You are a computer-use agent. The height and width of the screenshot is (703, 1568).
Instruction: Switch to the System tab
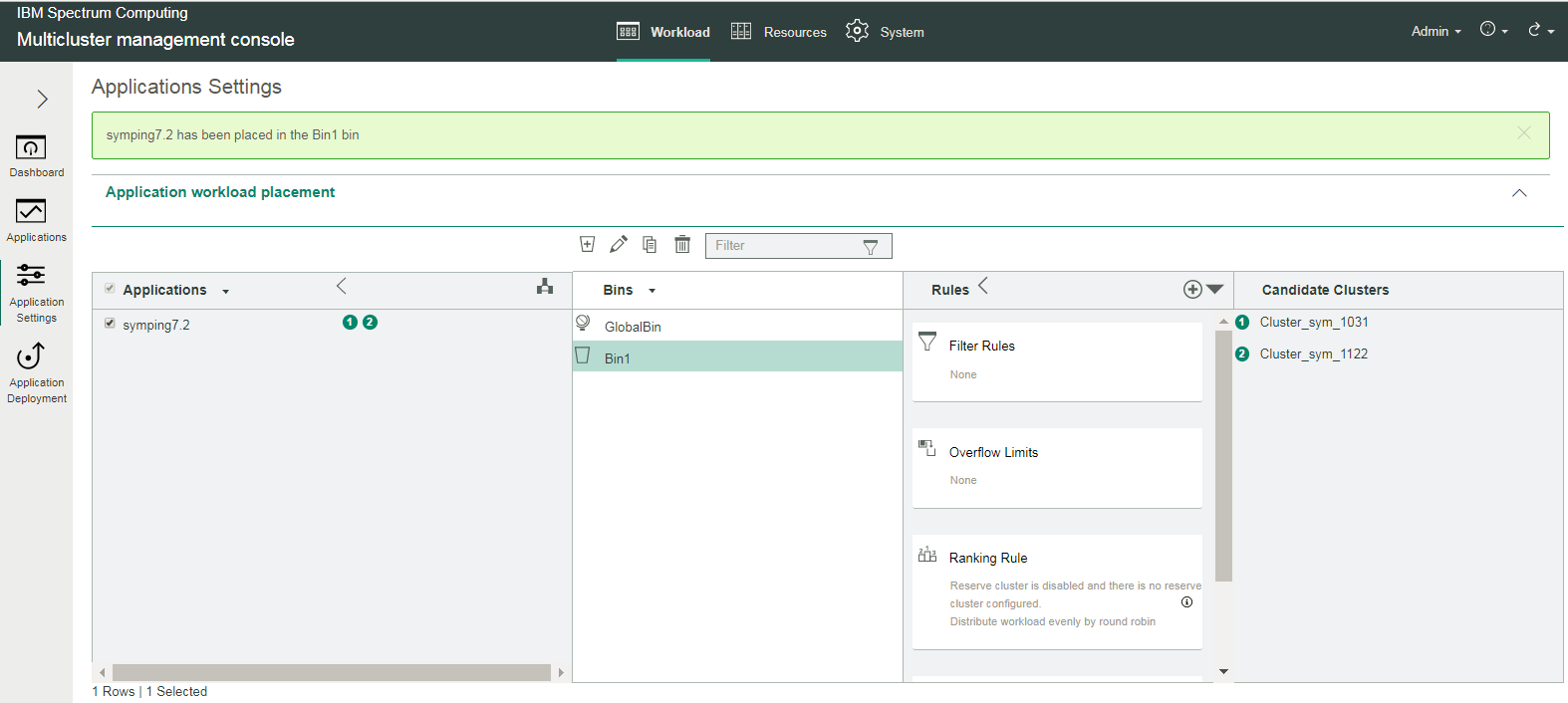tap(885, 32)
